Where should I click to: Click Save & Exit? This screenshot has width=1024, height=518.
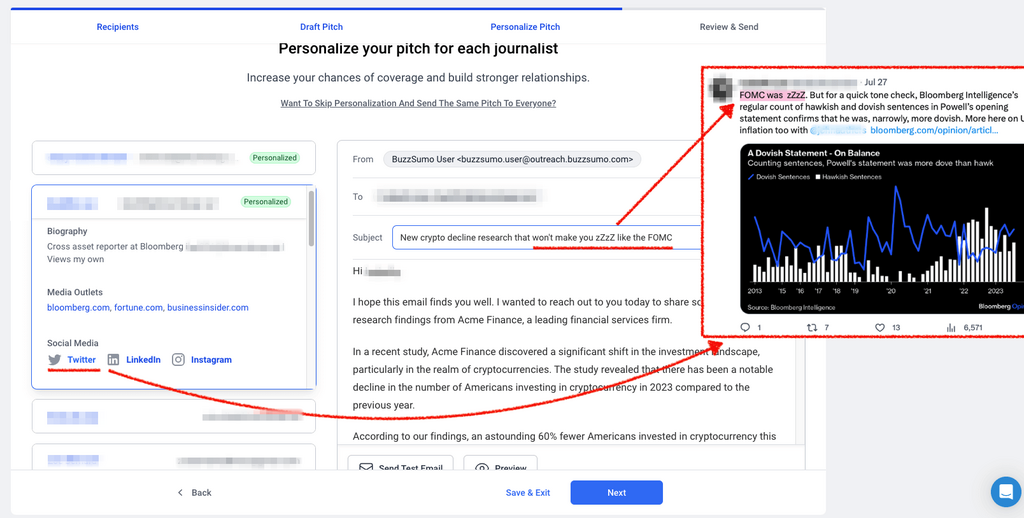[528, 493]
